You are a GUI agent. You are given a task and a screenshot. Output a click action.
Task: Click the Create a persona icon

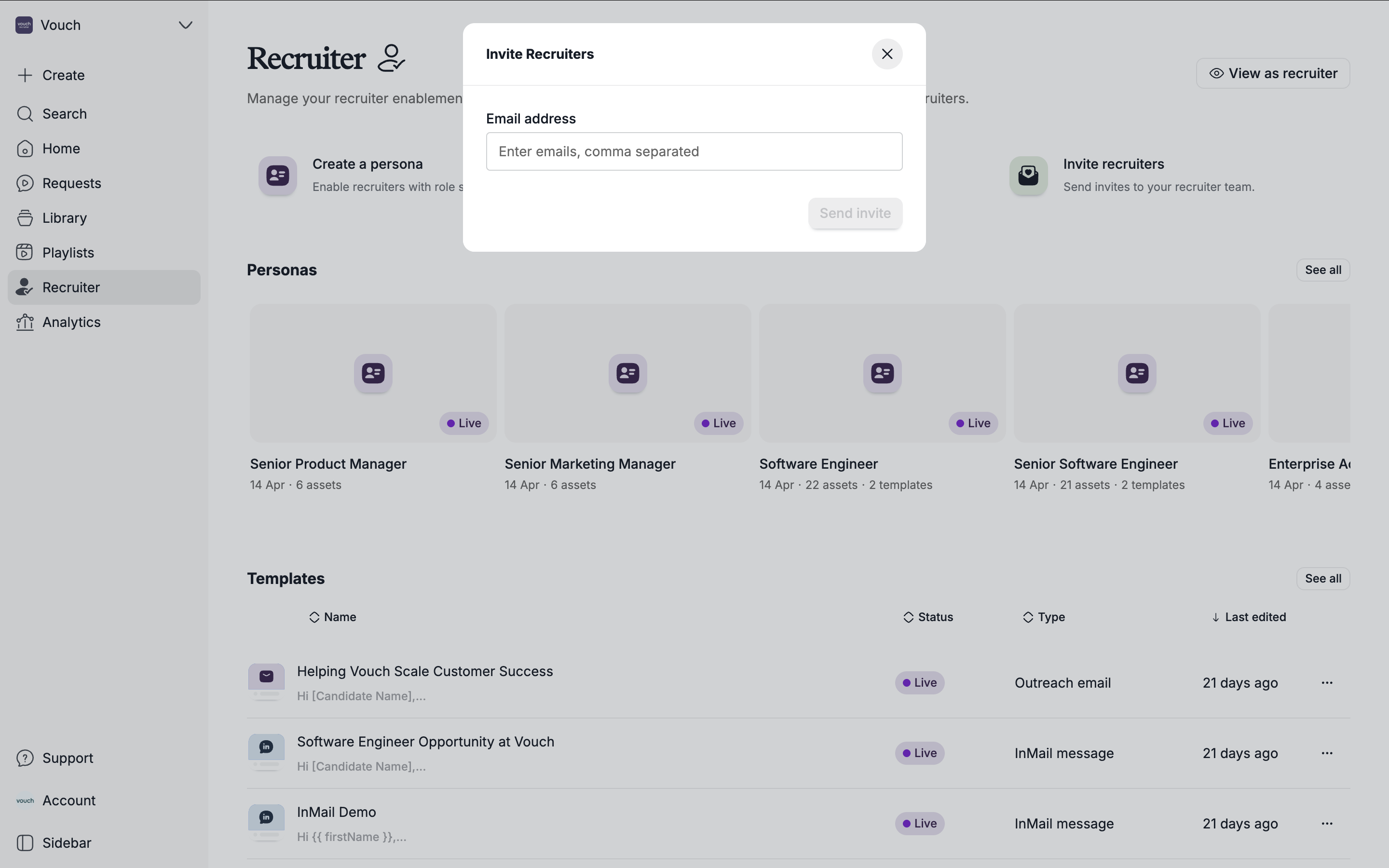pos(277,176)
